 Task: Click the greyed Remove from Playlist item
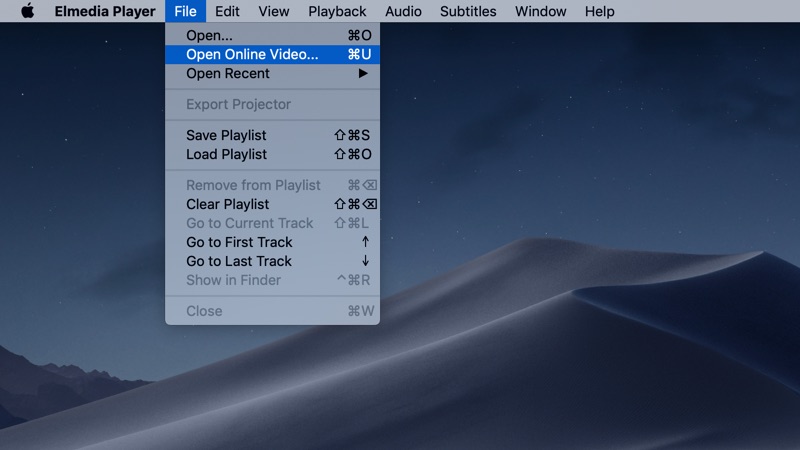pyautogui.click(x=272, y=185)
